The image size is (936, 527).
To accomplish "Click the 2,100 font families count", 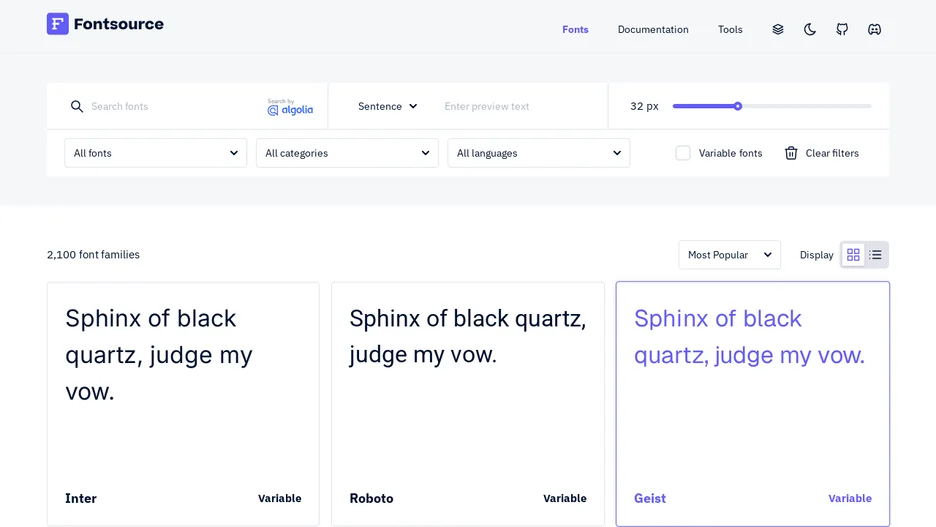I will (x=93, y=255).
